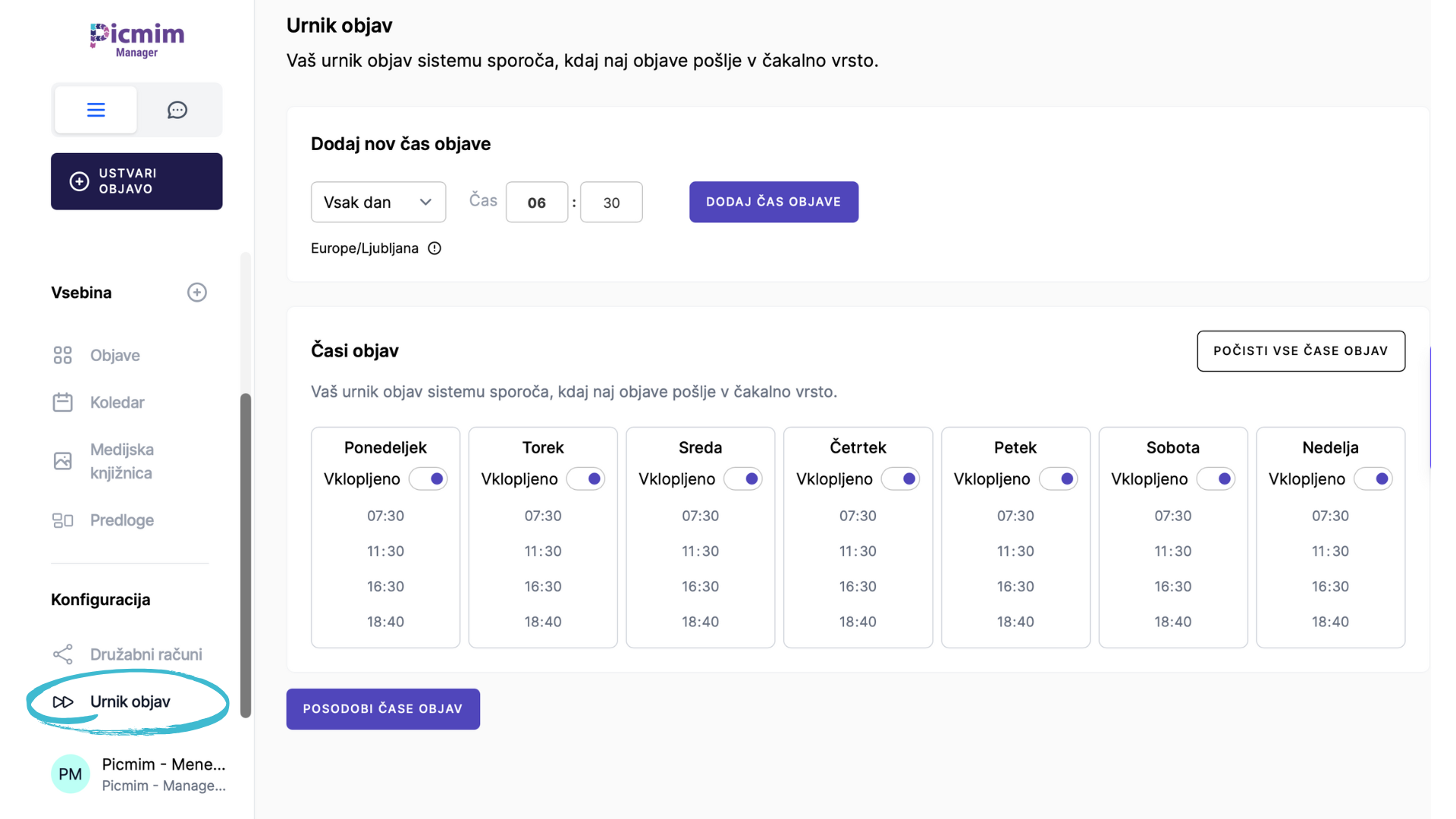Viewport: 1456px width, 819px height.
Task: Show timezone info icon beside Europe/Ljubljana
Action: point(435,249)
